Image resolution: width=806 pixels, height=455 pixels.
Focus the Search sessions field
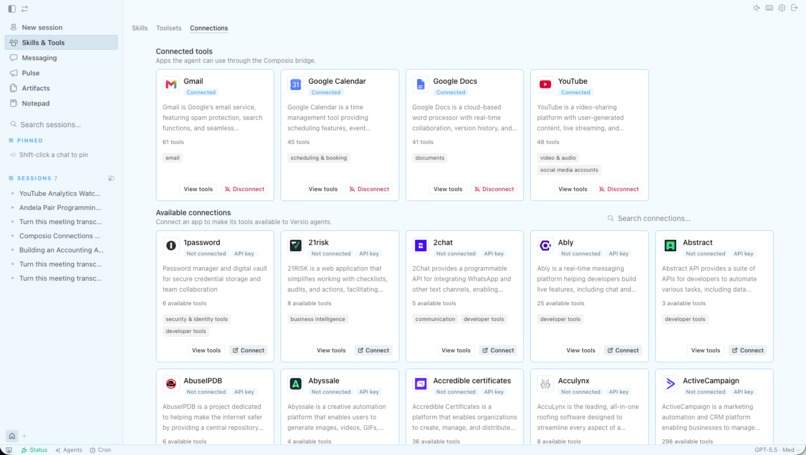click(x=61, y=124)
